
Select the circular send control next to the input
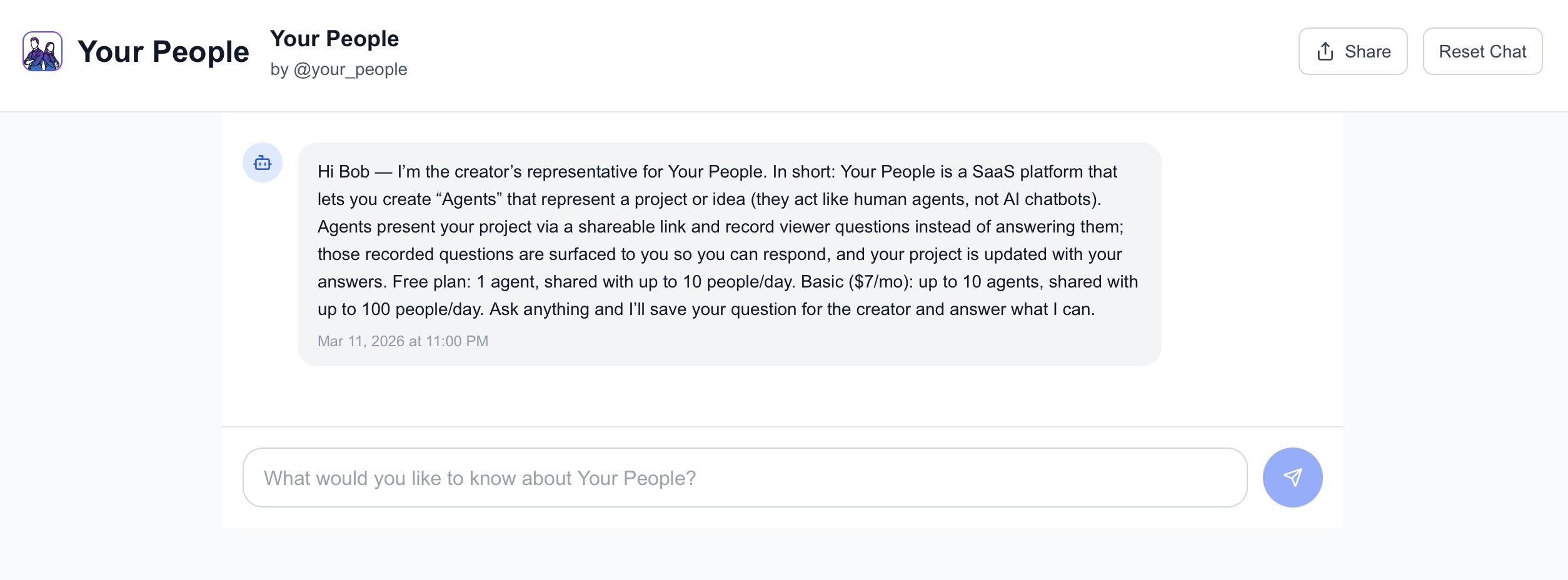coord(1293,477)
